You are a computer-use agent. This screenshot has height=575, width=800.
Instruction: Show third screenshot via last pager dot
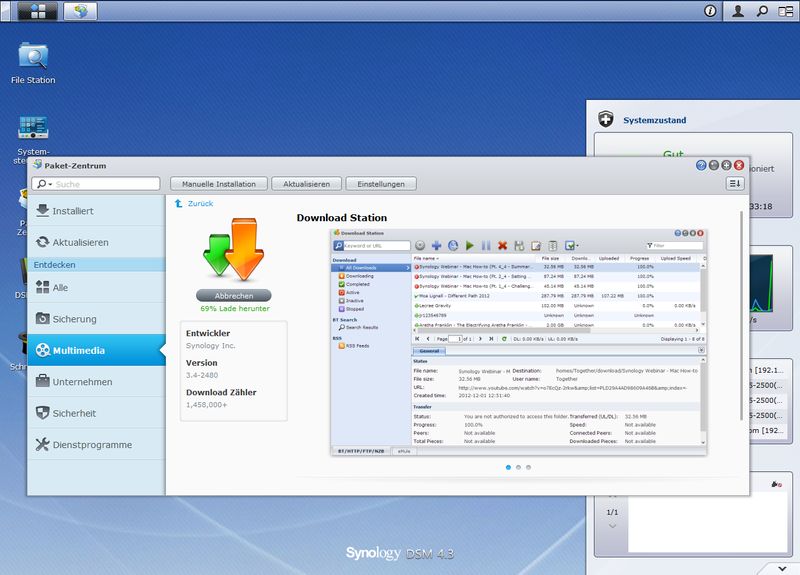[529, 467]
